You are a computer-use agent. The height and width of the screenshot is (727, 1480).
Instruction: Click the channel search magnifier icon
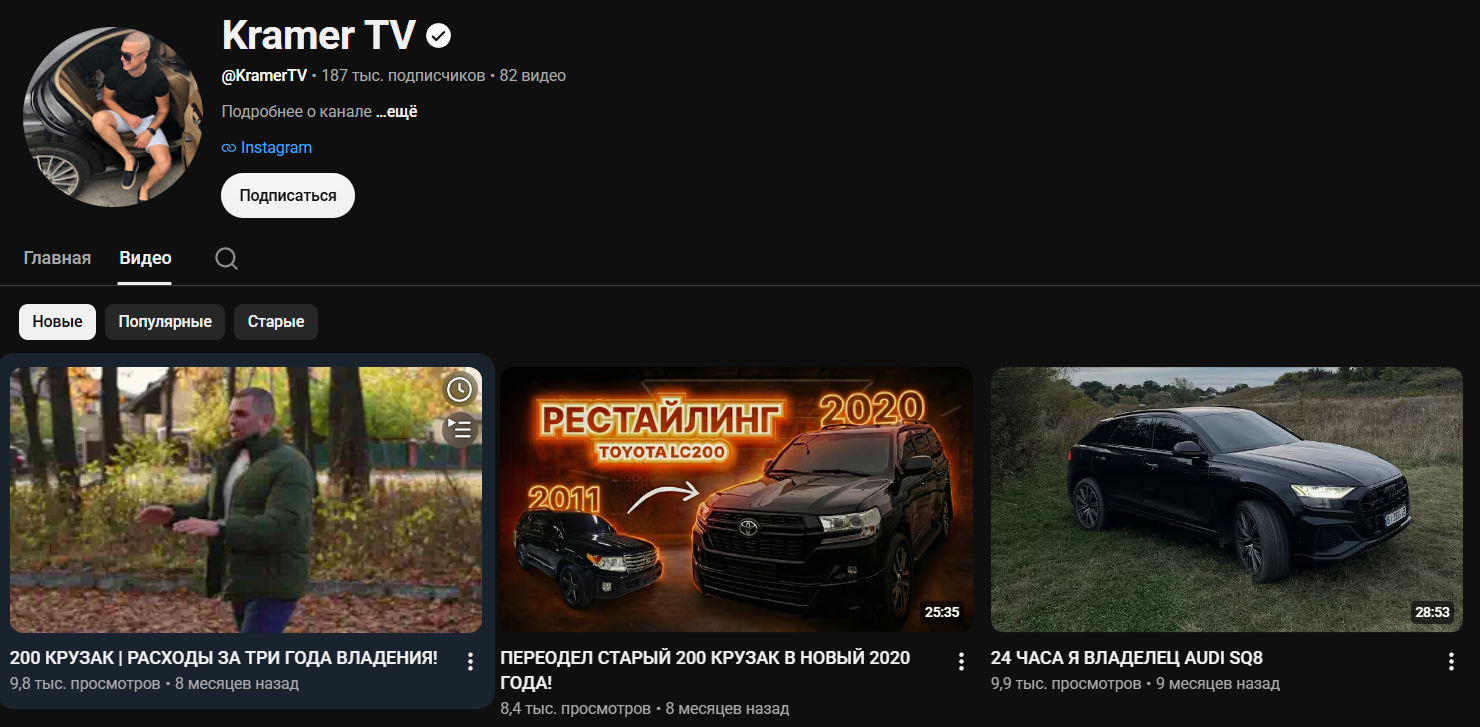click(227, 259)
